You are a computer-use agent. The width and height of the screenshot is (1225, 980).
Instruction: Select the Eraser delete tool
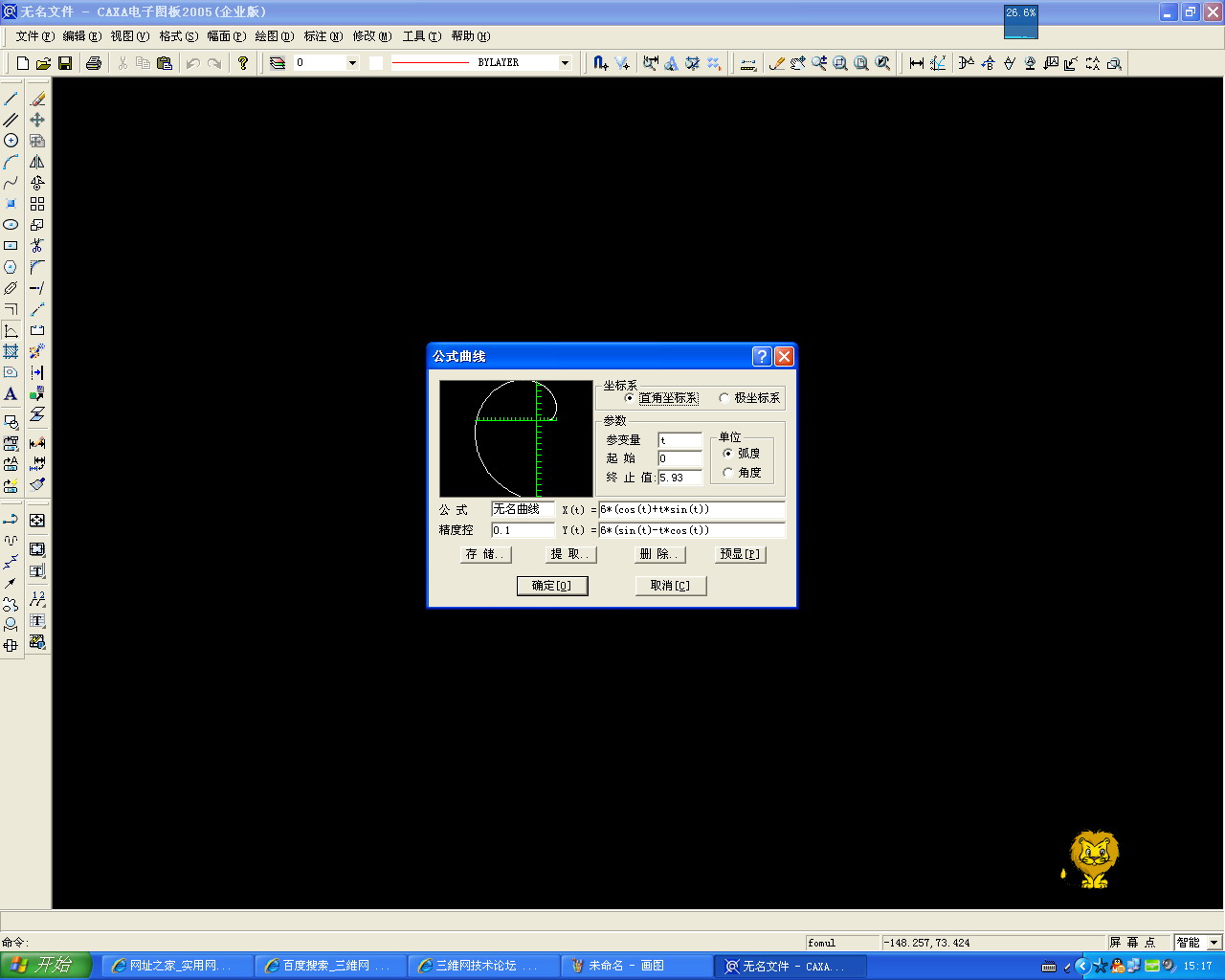(x=37, y=99)
